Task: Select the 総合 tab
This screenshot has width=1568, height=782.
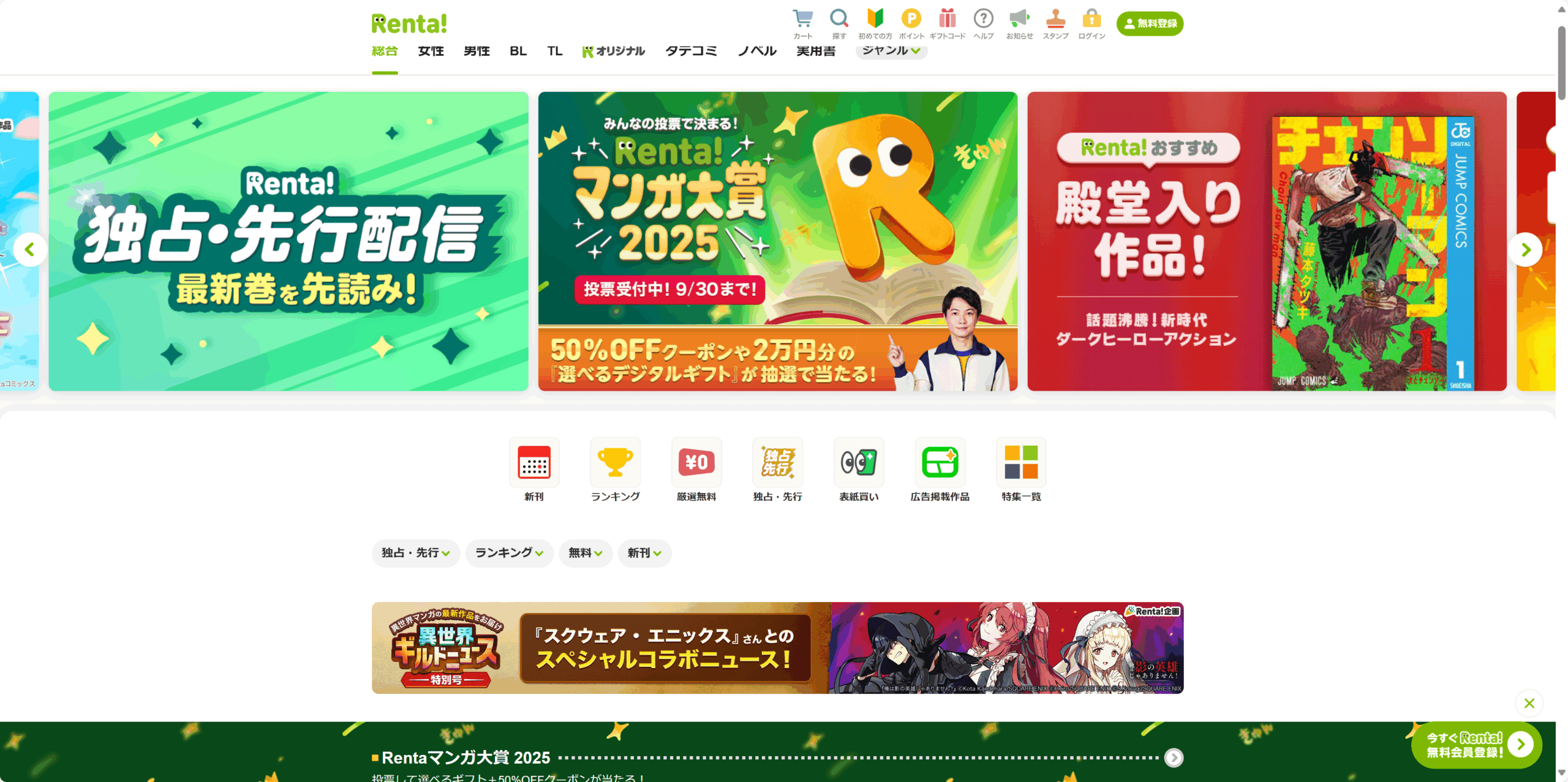Action: click(385, 51)
